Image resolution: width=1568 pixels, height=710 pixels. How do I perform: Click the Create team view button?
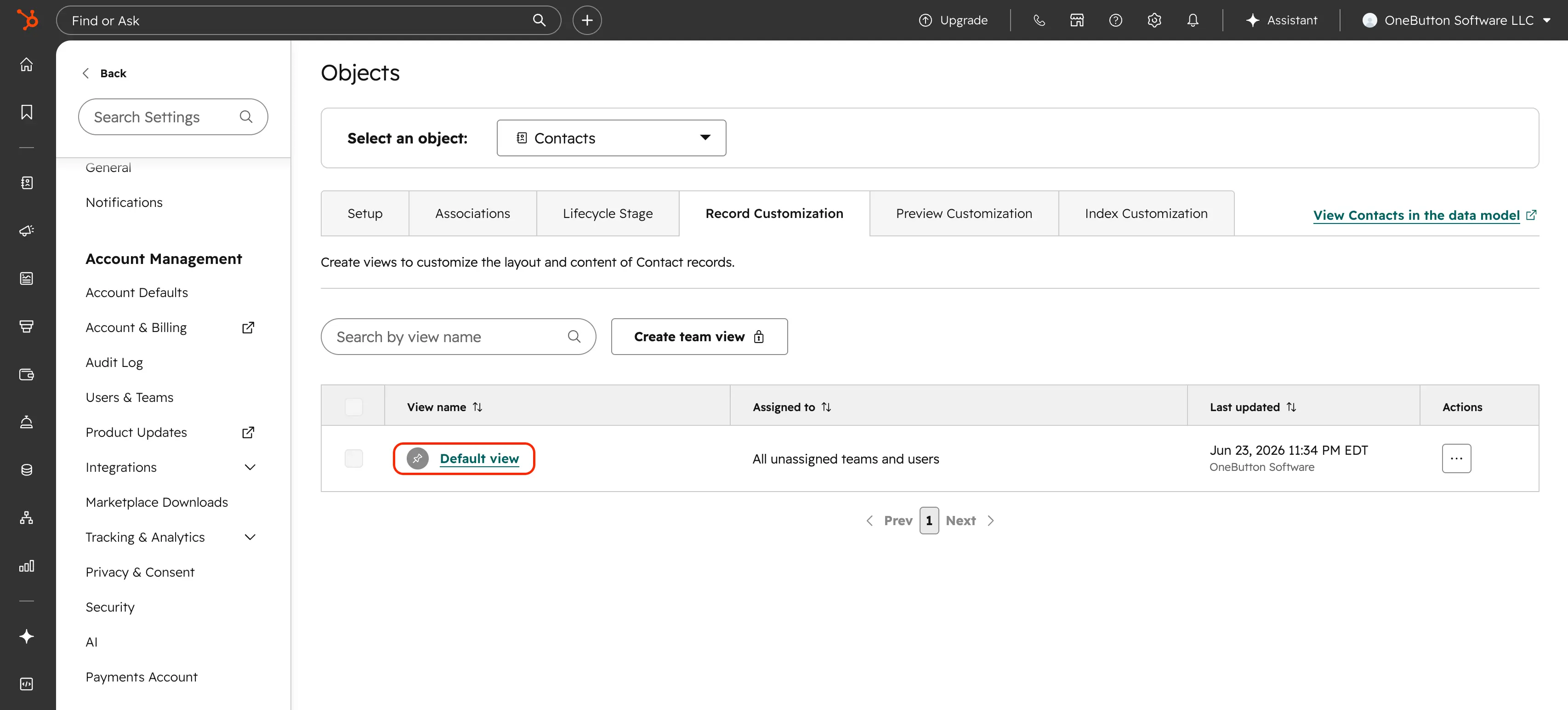coord(699,337)
